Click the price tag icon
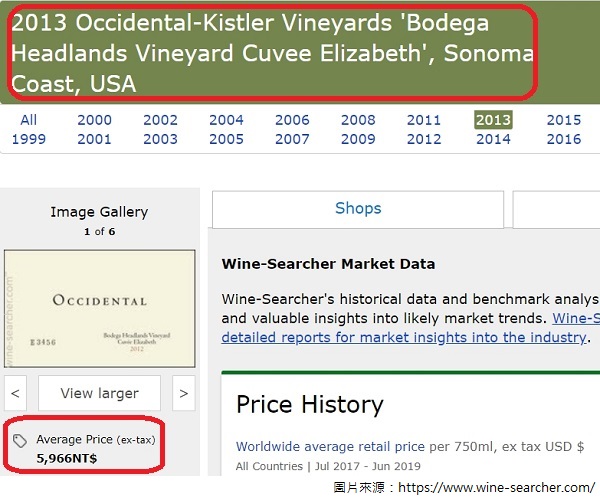The height and width of the screenshot is (498, 600). (20, 441)
